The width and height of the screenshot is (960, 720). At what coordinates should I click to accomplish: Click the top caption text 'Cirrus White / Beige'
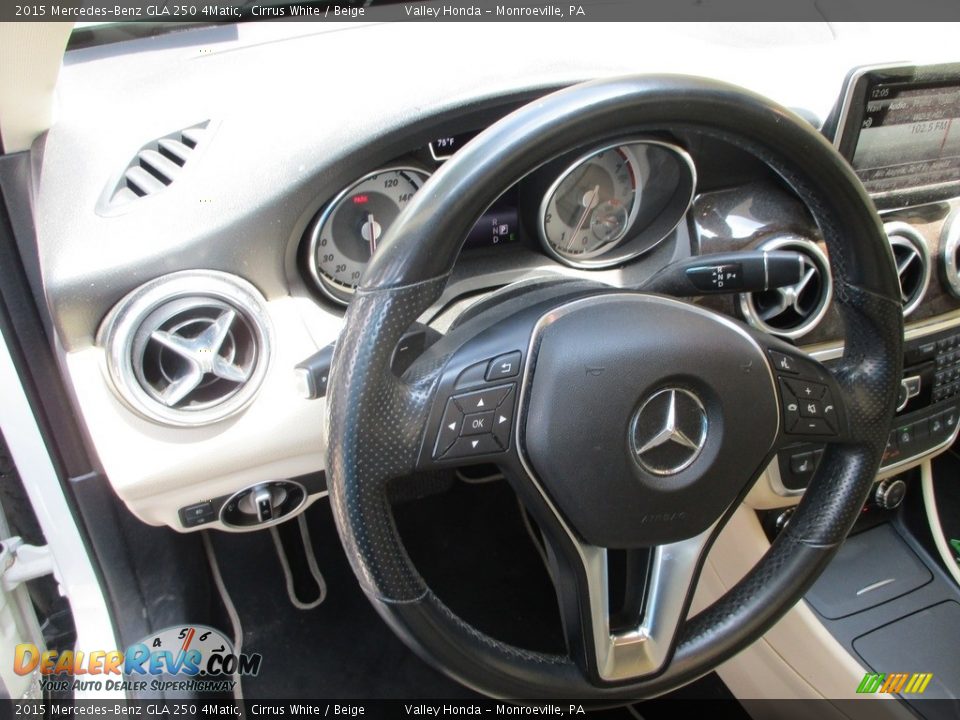pyautogui.click(x=307, y=10)
